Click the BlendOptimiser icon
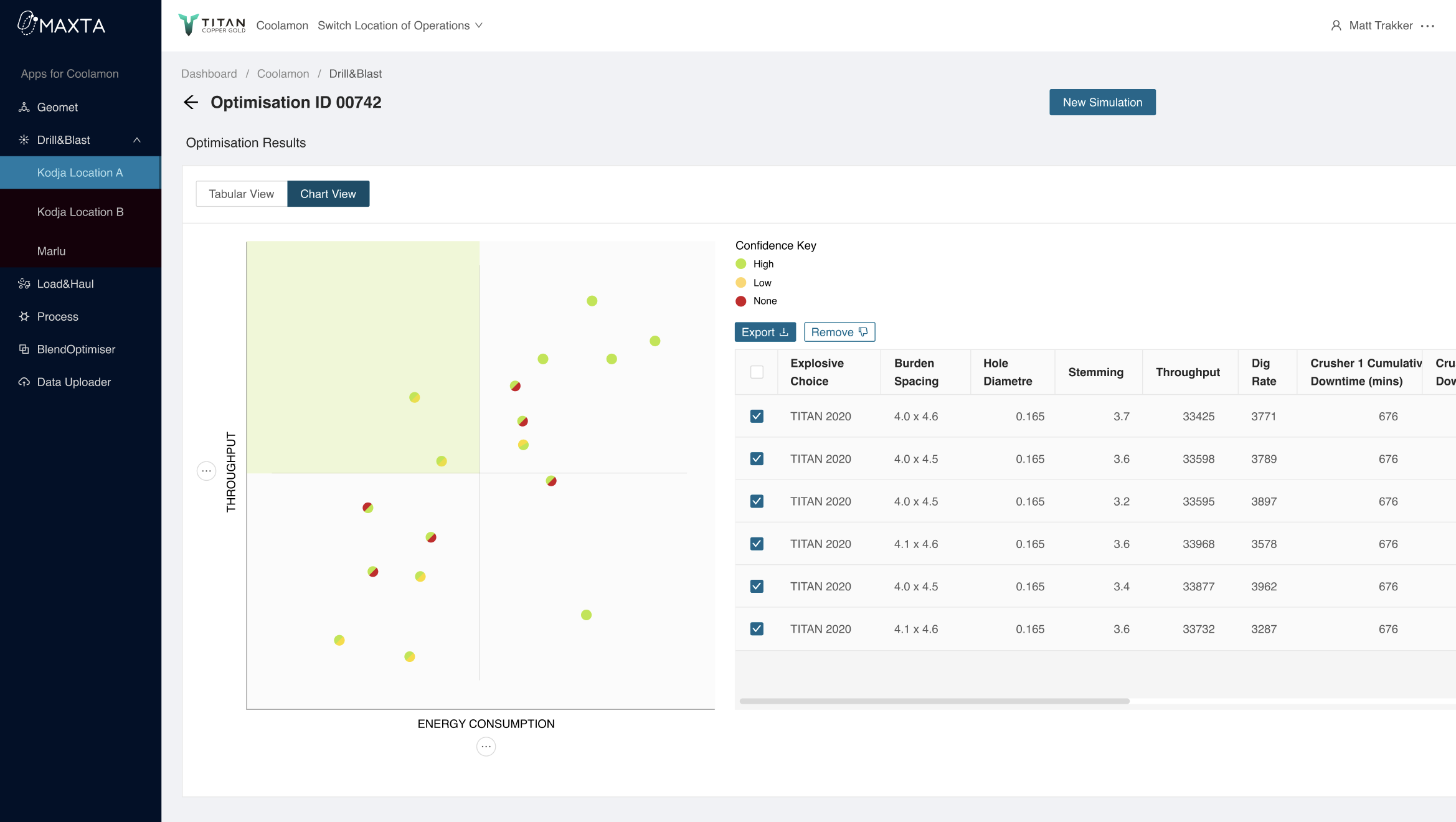The height and width of the screenshot is (822, 1456). pyautogui.click(x=24, y=349)
